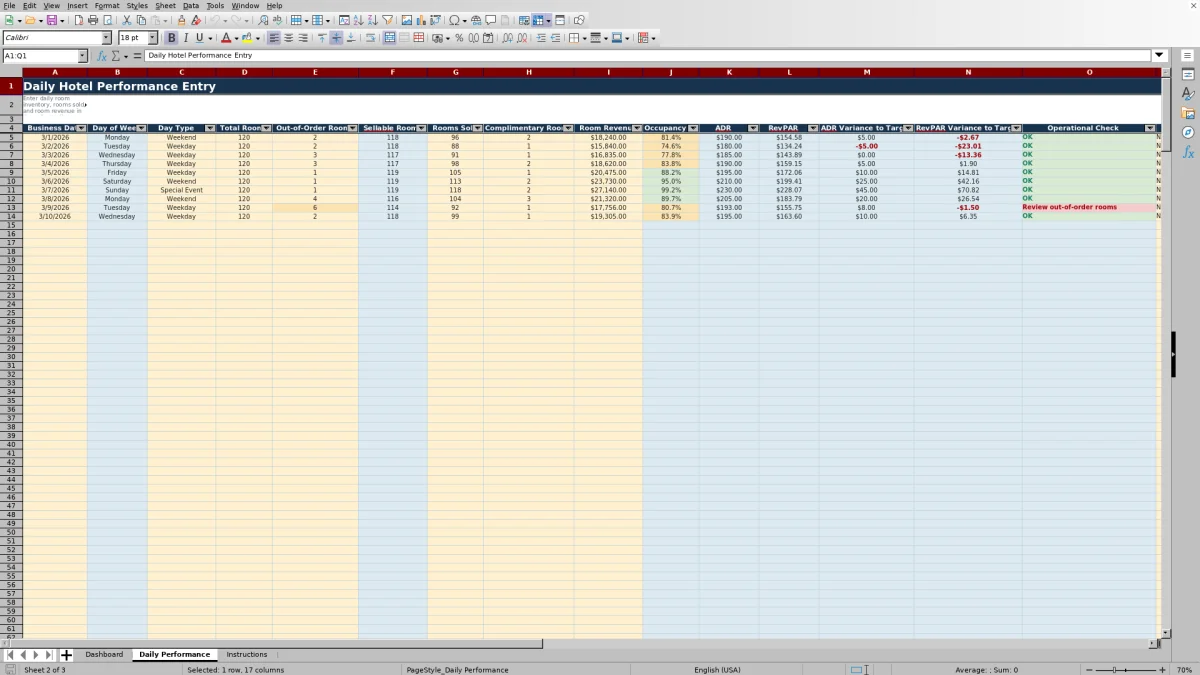Screen dimensions: 1200x675
Task: Click the Insert Comment icon
Action: click(491, 20)
